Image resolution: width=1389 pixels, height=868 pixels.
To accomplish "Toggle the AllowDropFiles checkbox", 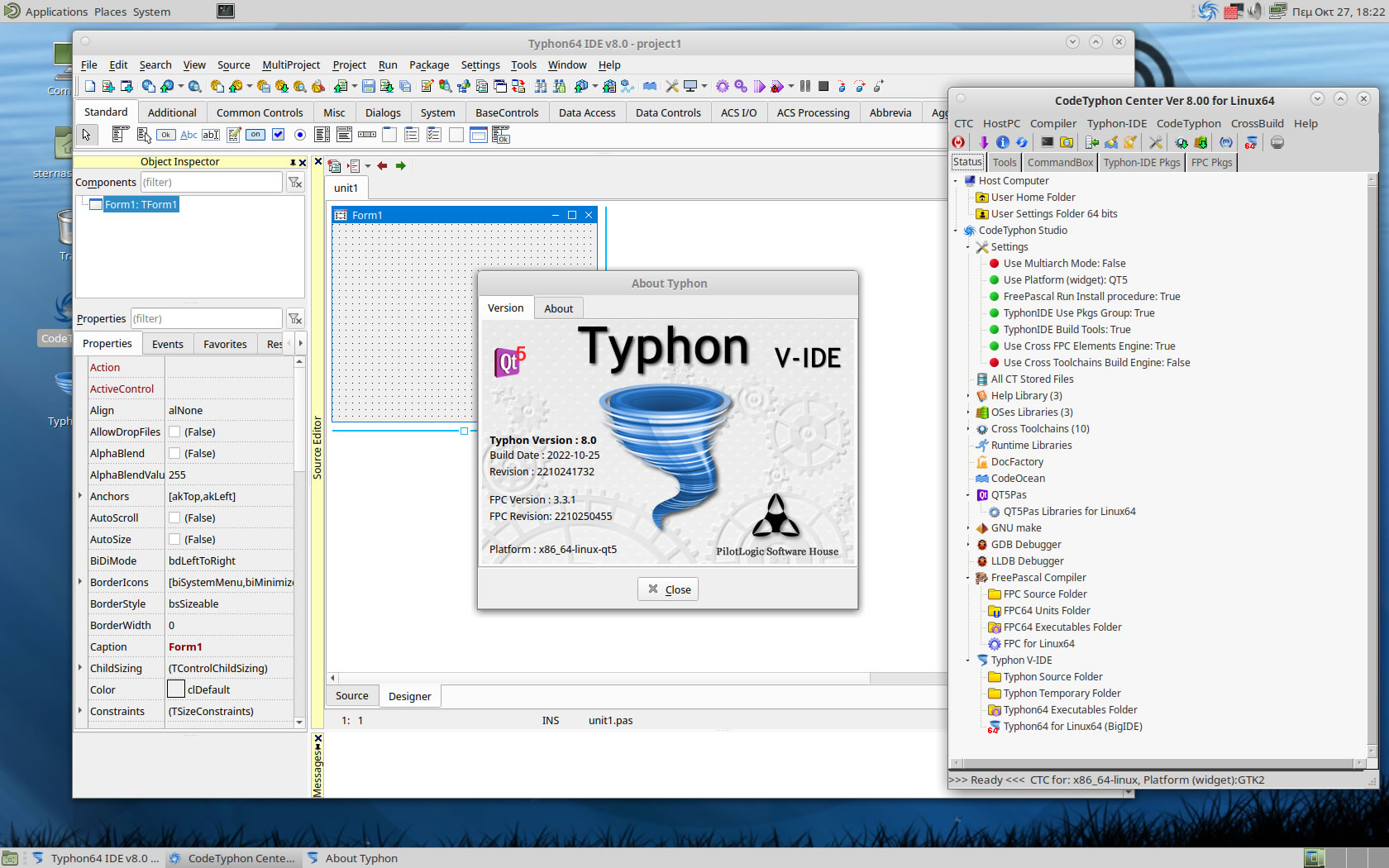I will 174,432.
